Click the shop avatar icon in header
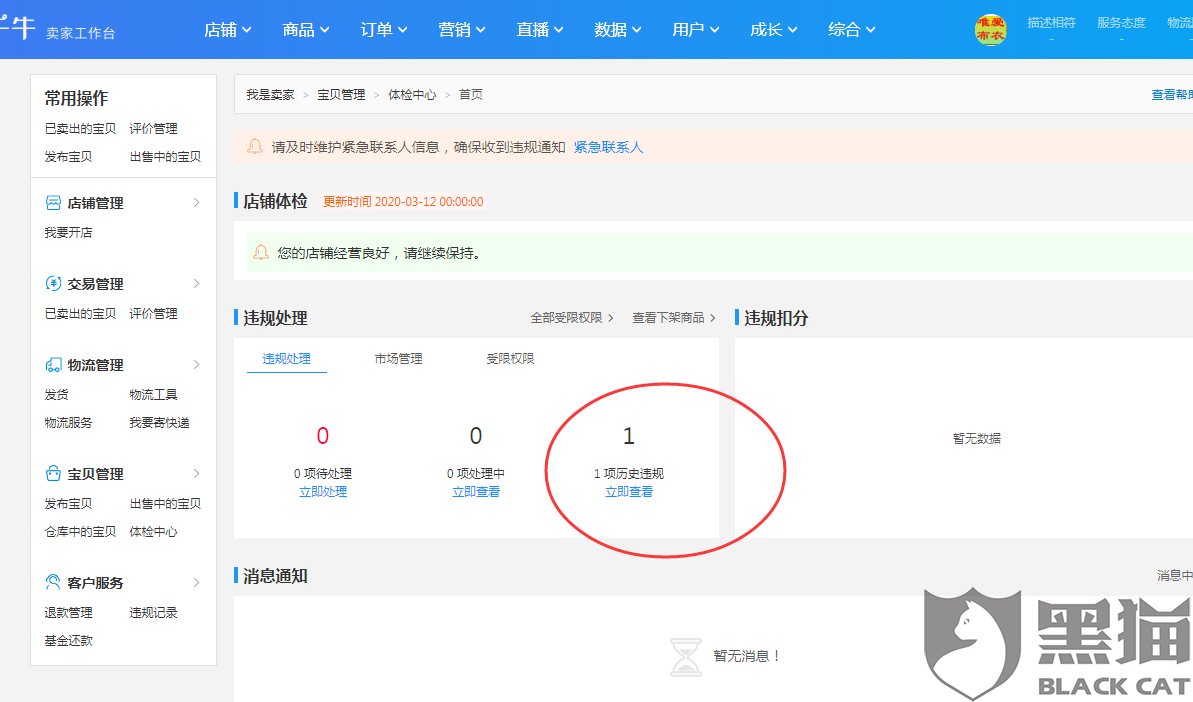The image size is (1193, 702). pos(990,30)
